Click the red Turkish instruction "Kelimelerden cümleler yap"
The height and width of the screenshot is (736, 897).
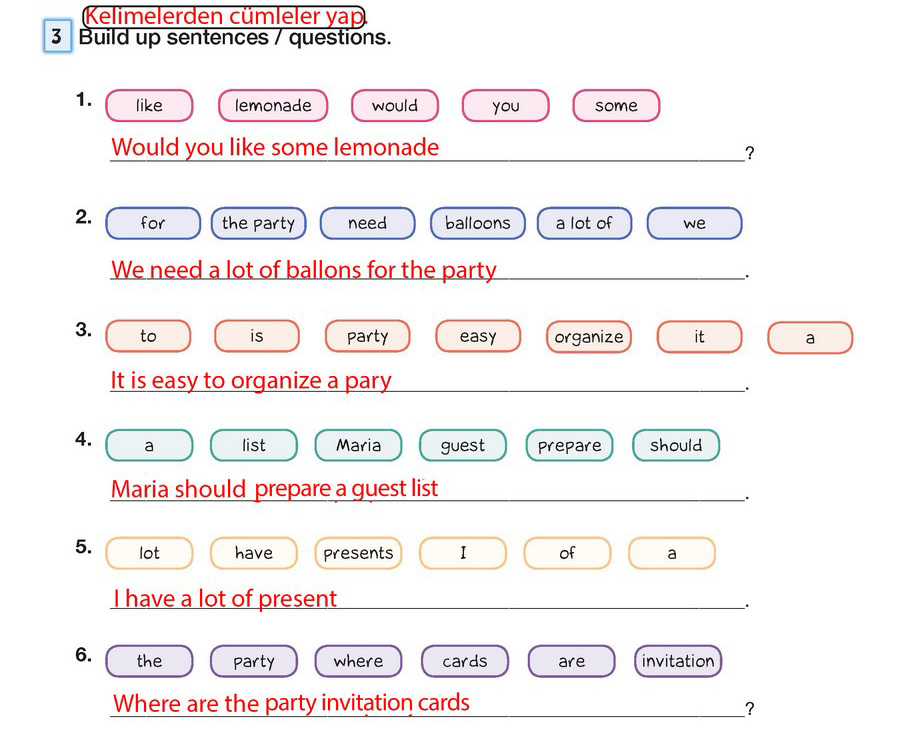point(225,16)
